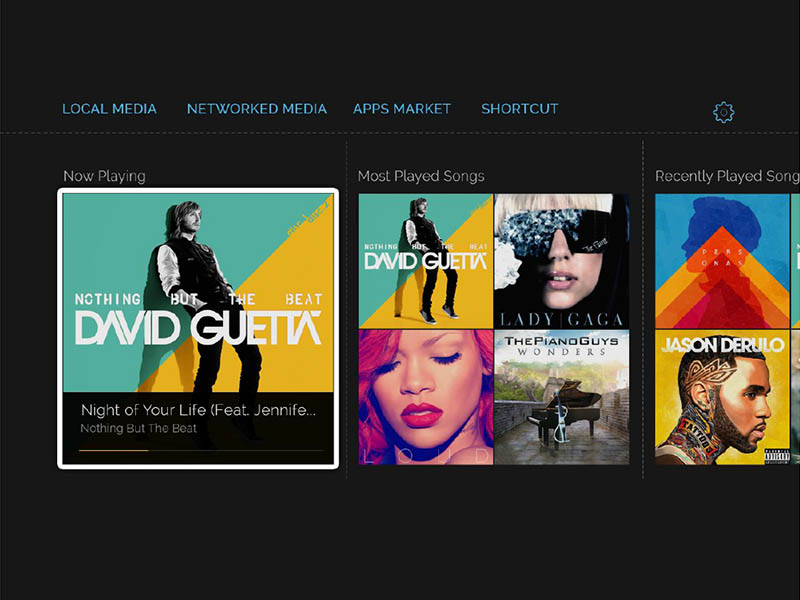This screenshot has height=600, width=800.
Task: Click the song title 'Night of Your Life'
Action: tap(198, 410)
